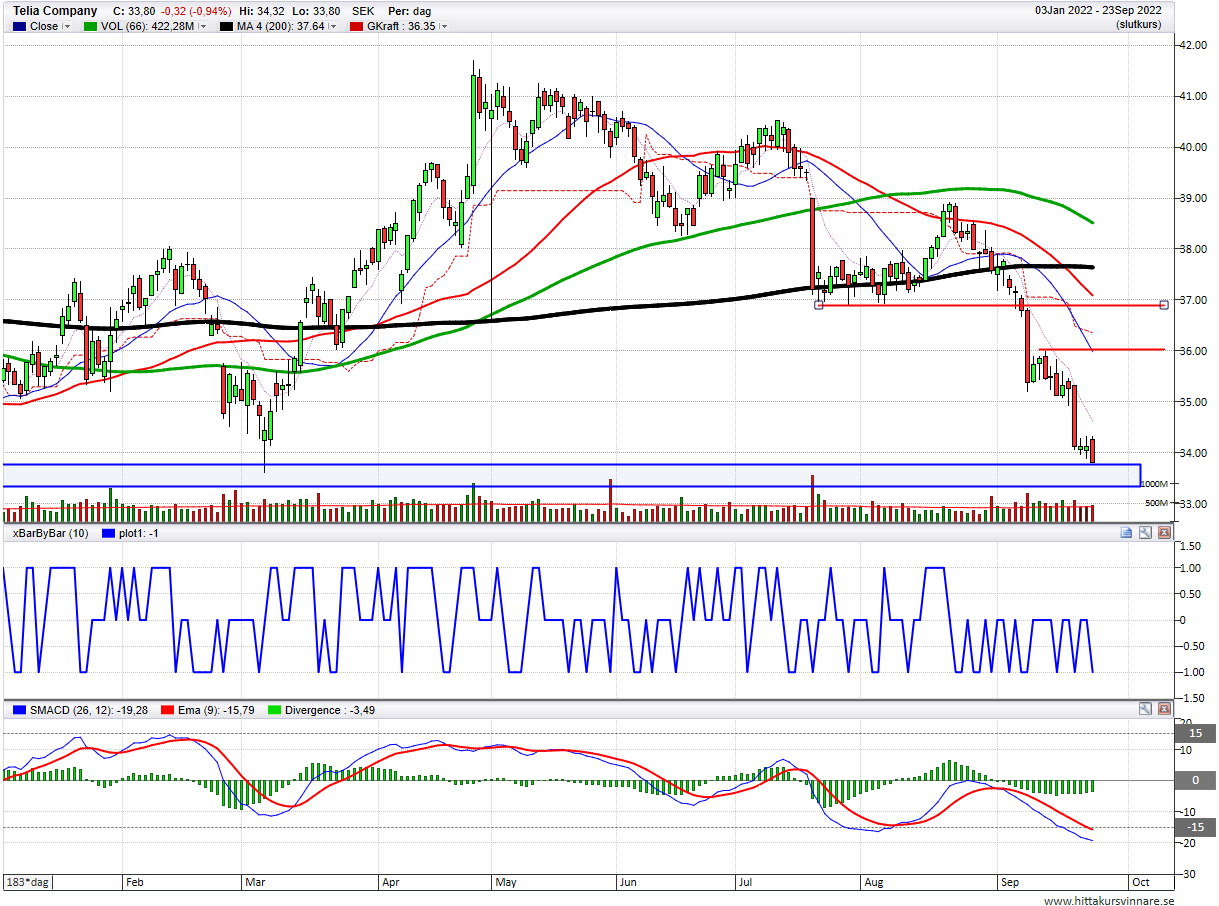
Task: Open SMACD panel settings wrench icon
Action: pyautogui.click(x=1145, y=709)
